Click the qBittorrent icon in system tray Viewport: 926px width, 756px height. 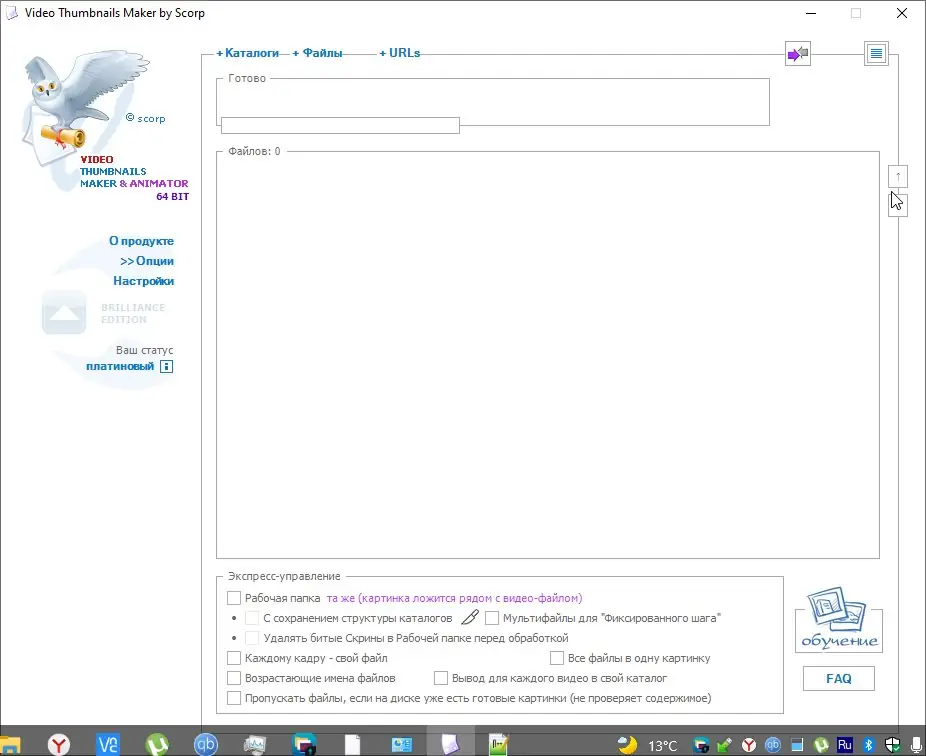coord(773,745)
